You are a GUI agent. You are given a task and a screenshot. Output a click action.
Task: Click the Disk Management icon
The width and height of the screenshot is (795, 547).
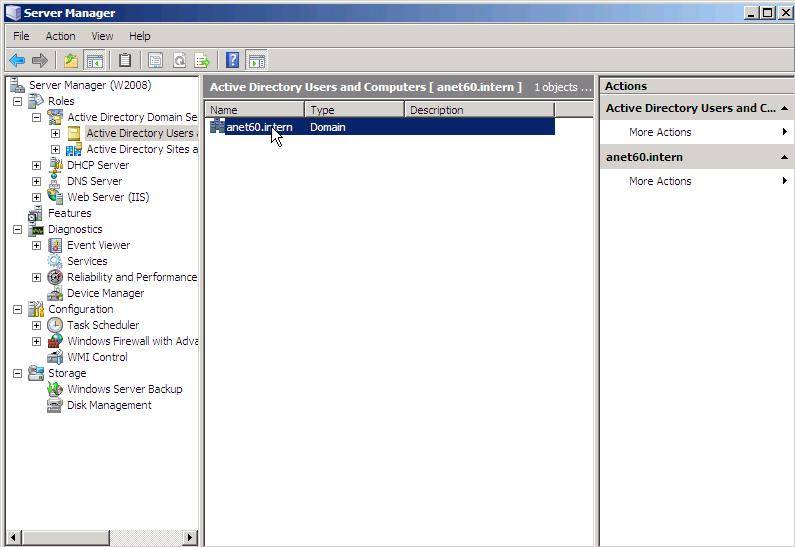pos(55,405)
